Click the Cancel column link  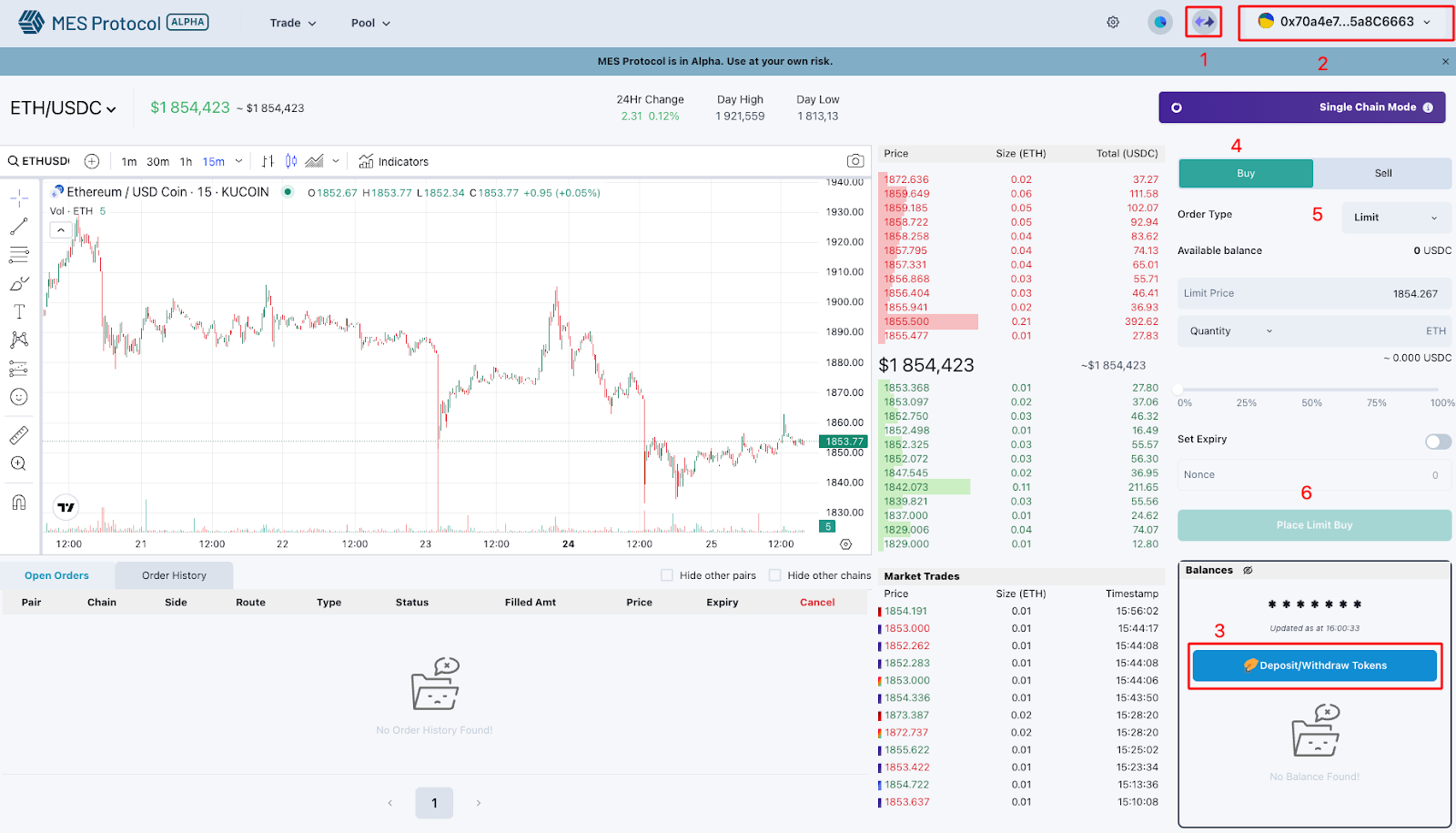[817, 603]
